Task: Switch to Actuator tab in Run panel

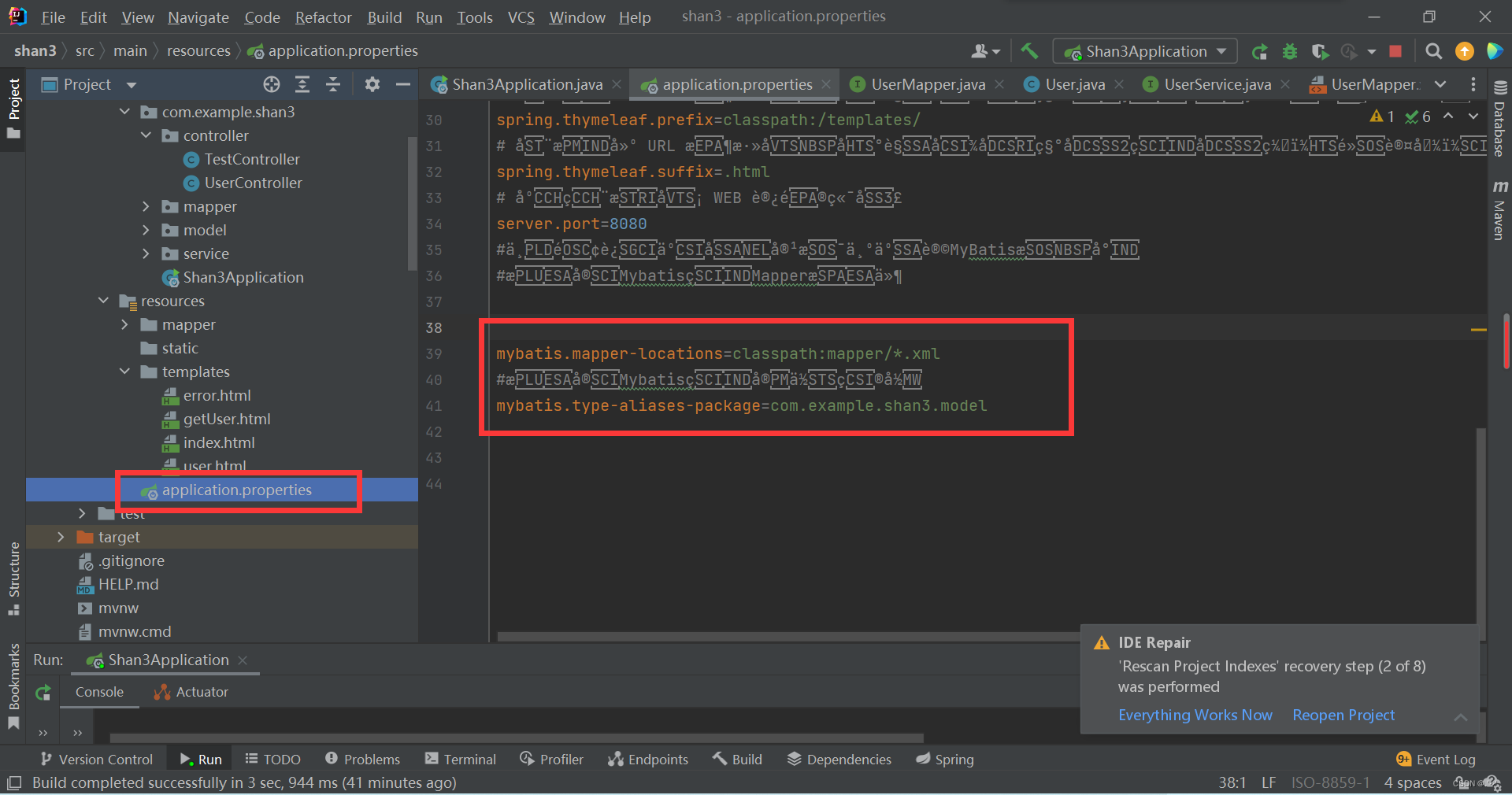Action: (x=191, y=692)
